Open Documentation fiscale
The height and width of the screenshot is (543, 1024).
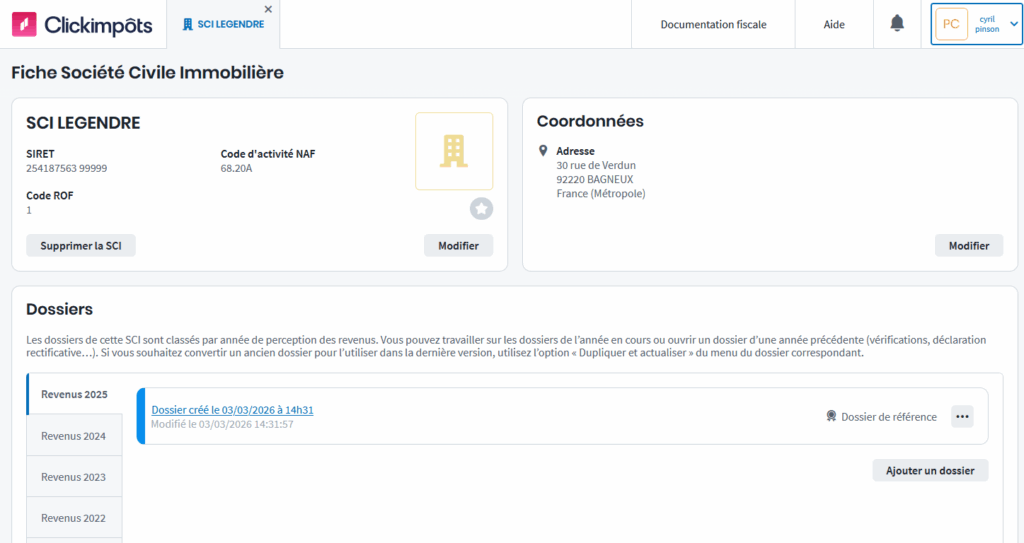pos(713,24)
